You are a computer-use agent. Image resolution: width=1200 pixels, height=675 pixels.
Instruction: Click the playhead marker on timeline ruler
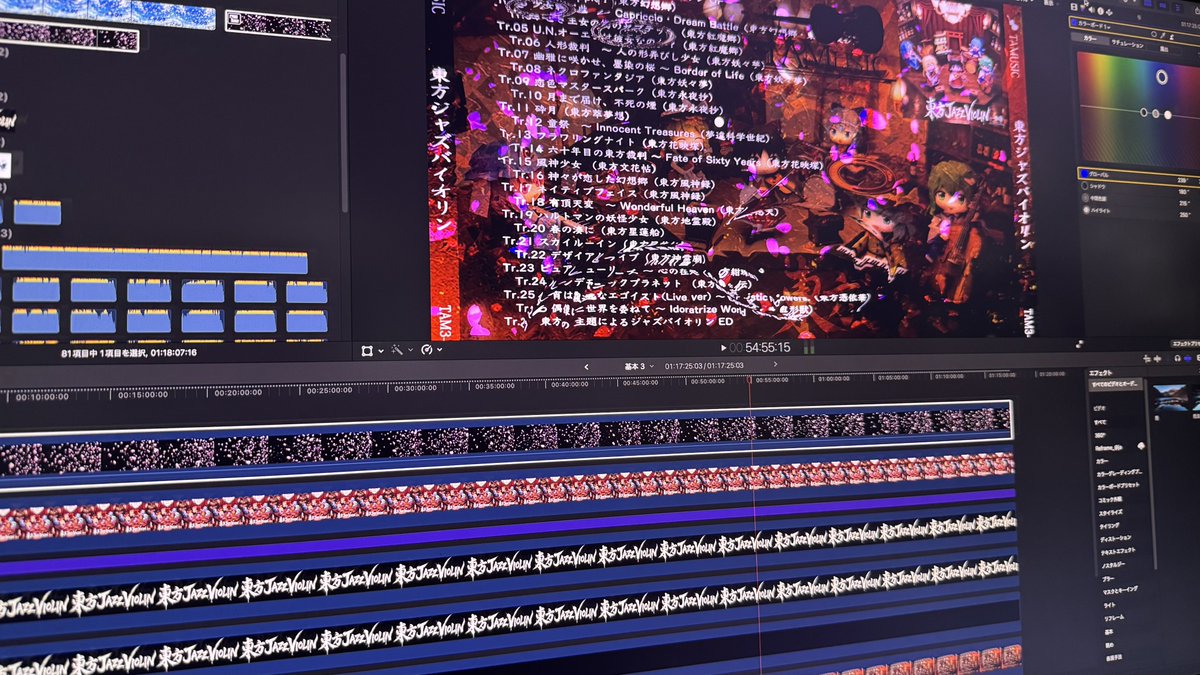tap(750, 380)
